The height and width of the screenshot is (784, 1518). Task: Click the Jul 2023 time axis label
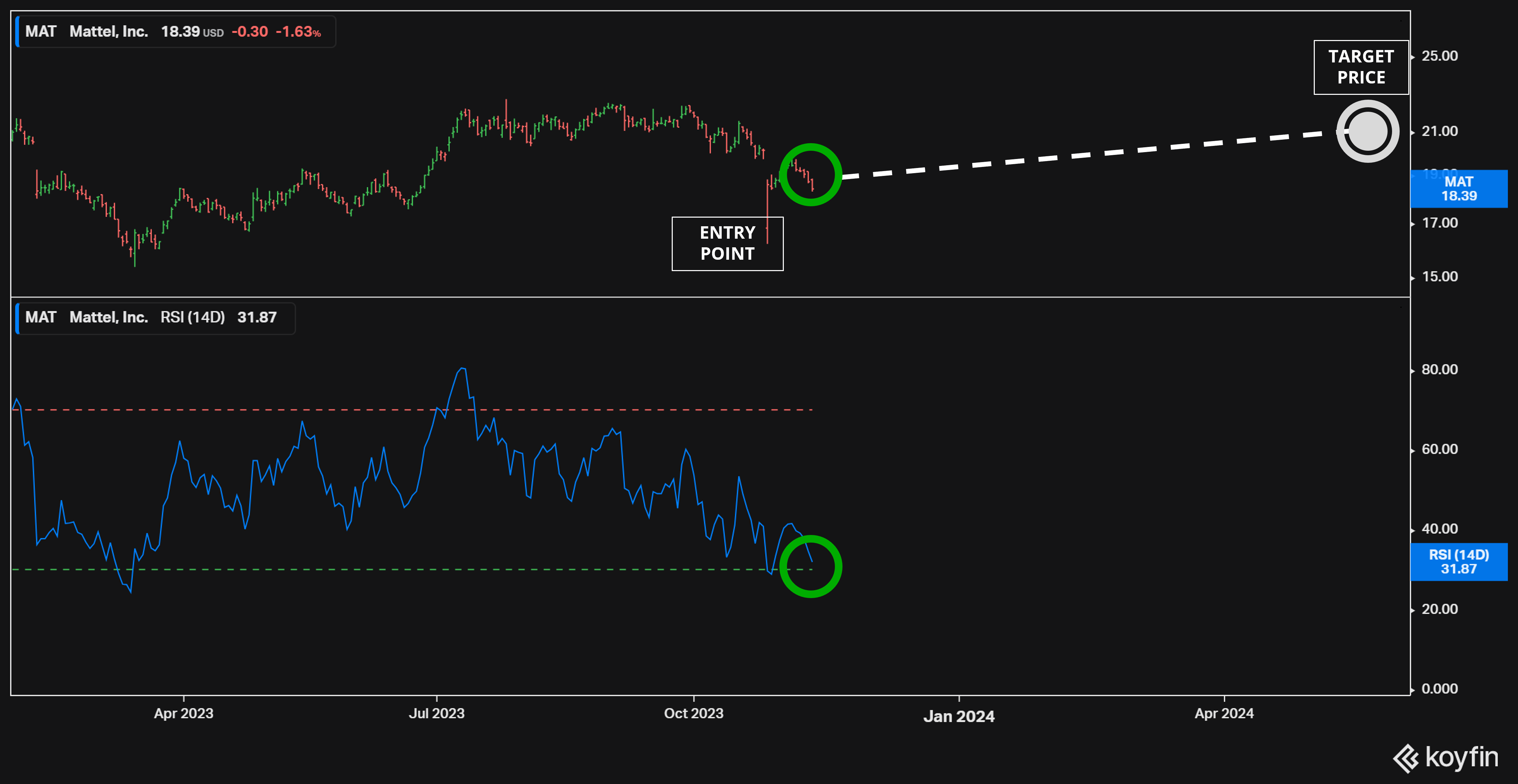(x=436, y=713)
